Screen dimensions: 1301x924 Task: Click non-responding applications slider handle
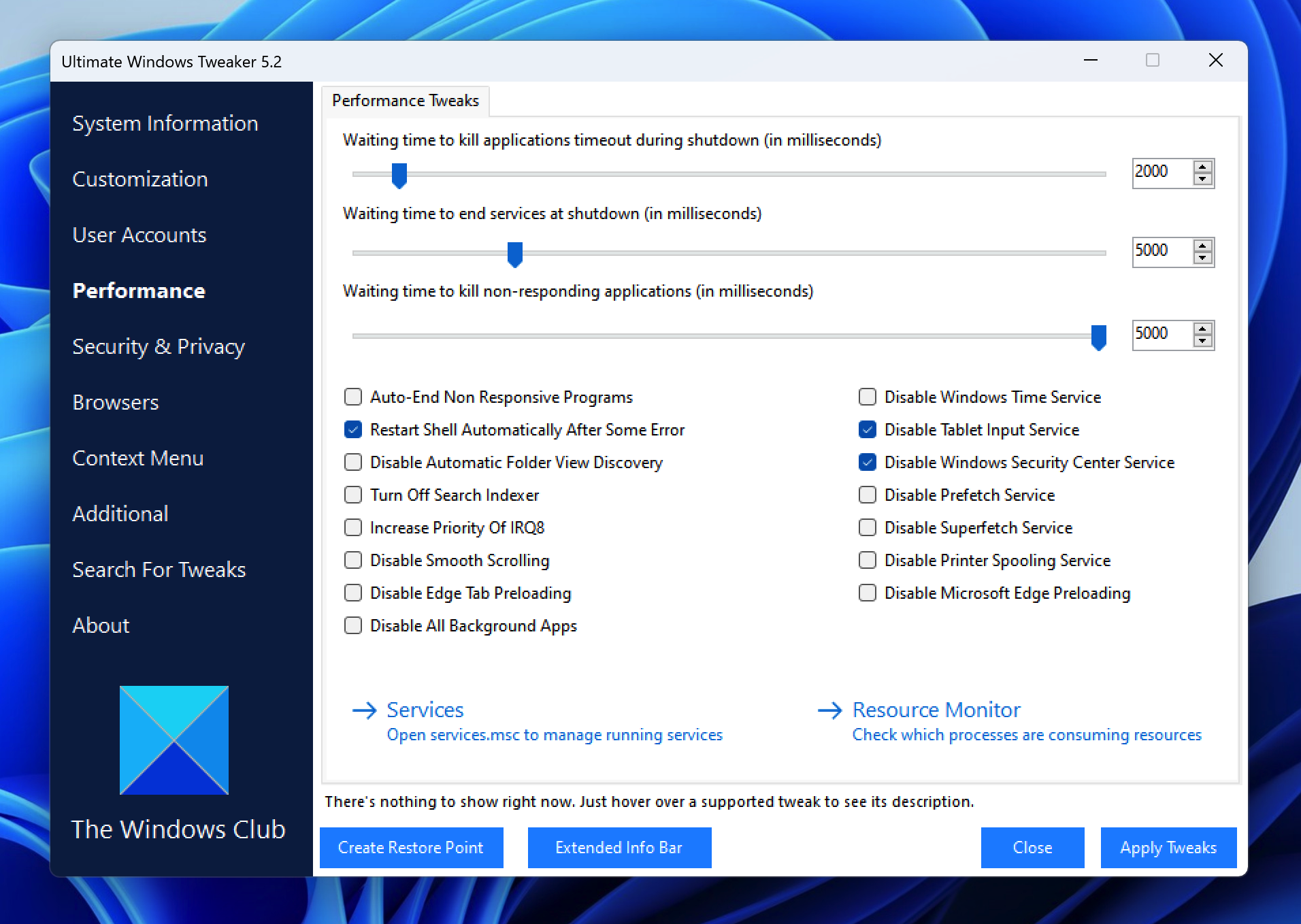(x=1099, y=337)
